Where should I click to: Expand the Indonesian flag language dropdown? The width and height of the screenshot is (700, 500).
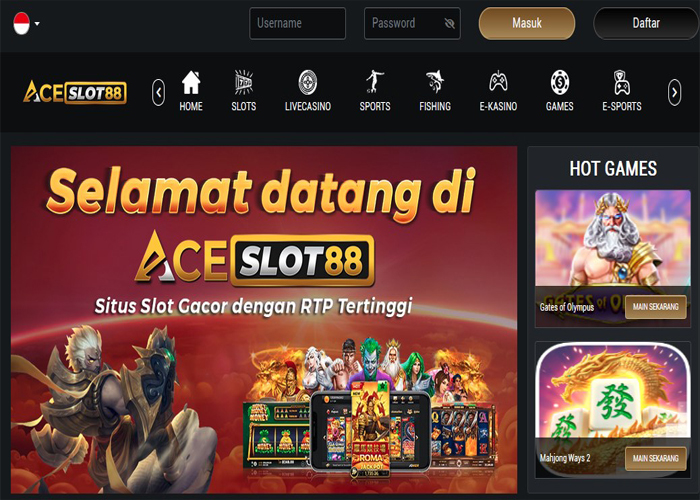(26, 23)
